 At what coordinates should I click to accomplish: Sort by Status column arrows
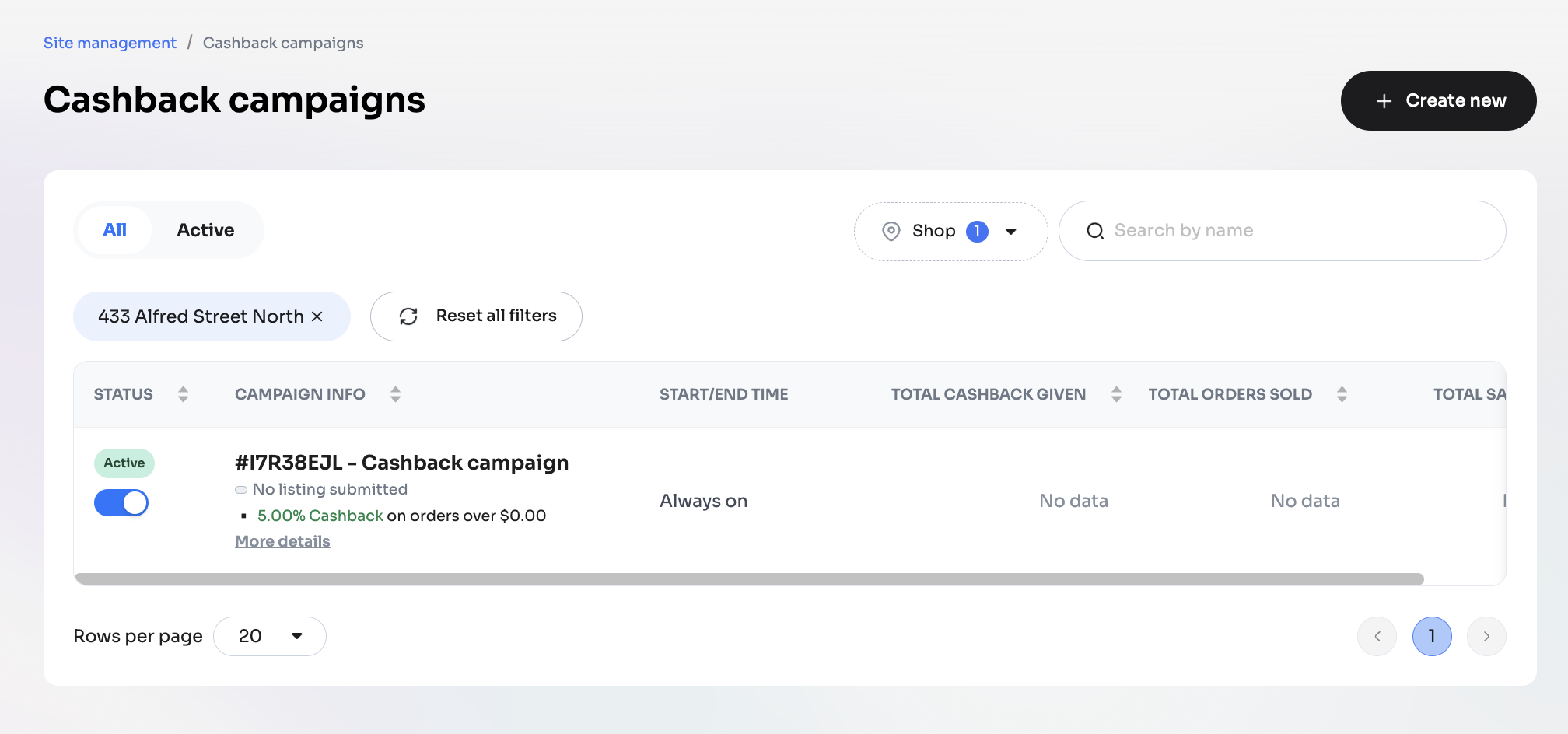point(183,394)
